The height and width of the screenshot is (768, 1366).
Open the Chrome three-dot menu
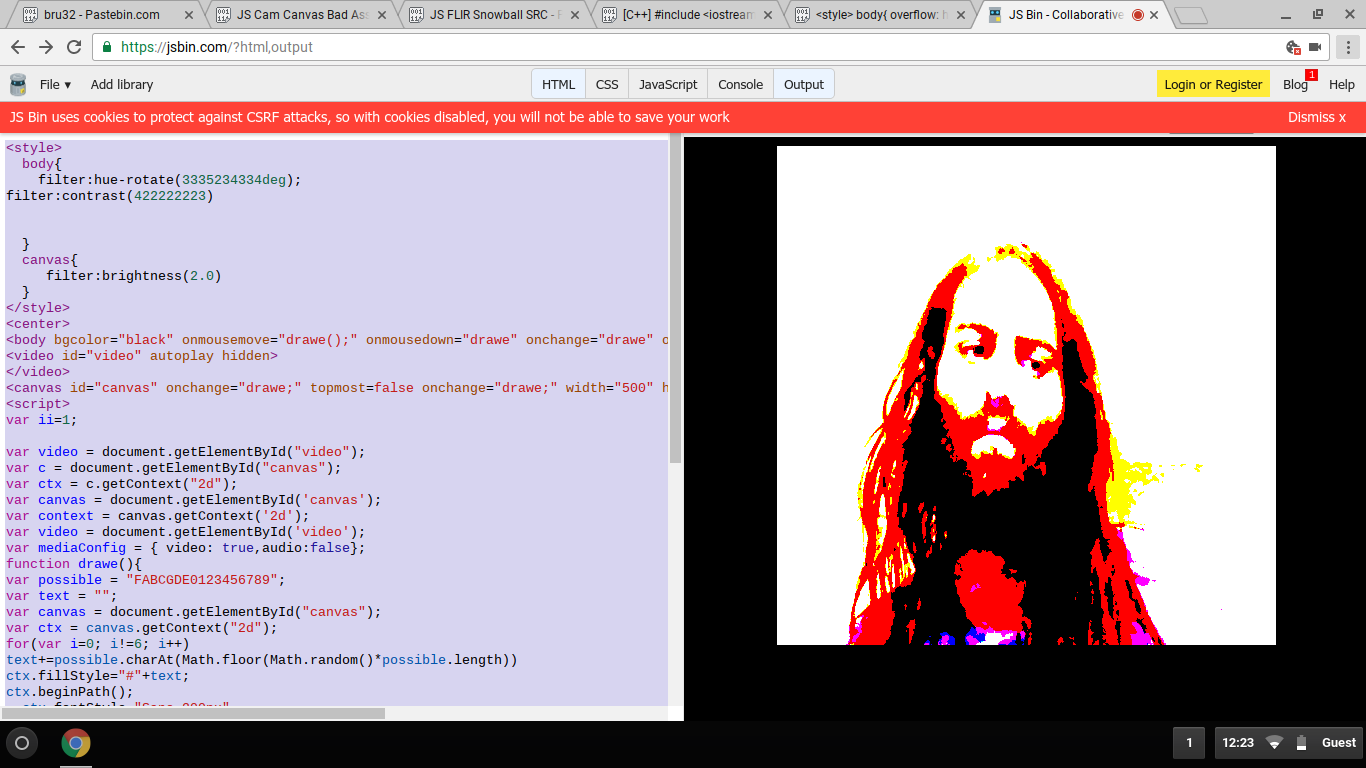tap(1347, 47)
